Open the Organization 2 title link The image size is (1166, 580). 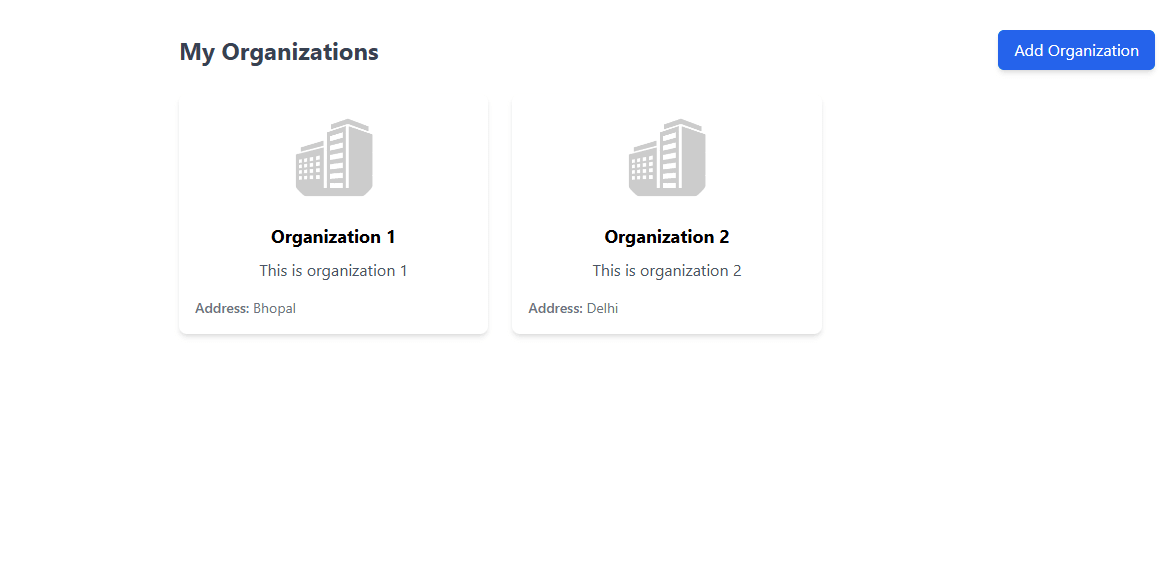(x=667, y=237)
